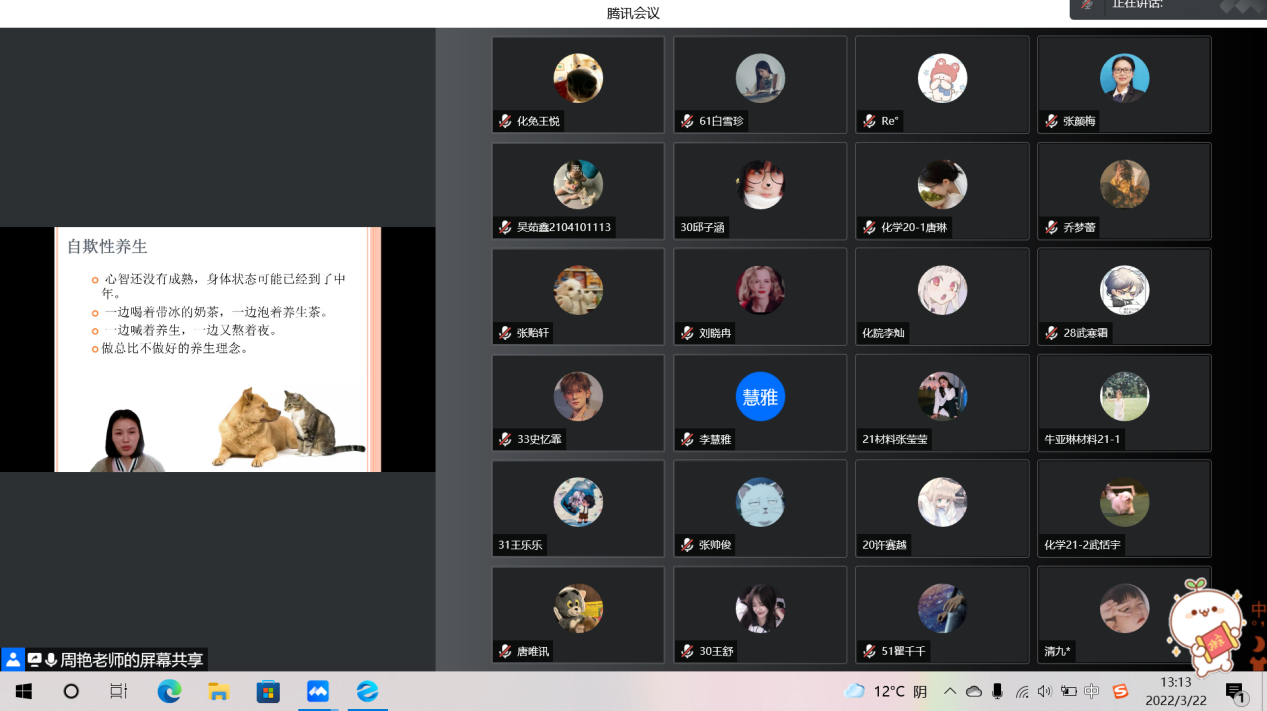This screenshot has height=711, width=1267.
Task: Open Tencent Meeting from the taskbar
Action: click(318, 691)
